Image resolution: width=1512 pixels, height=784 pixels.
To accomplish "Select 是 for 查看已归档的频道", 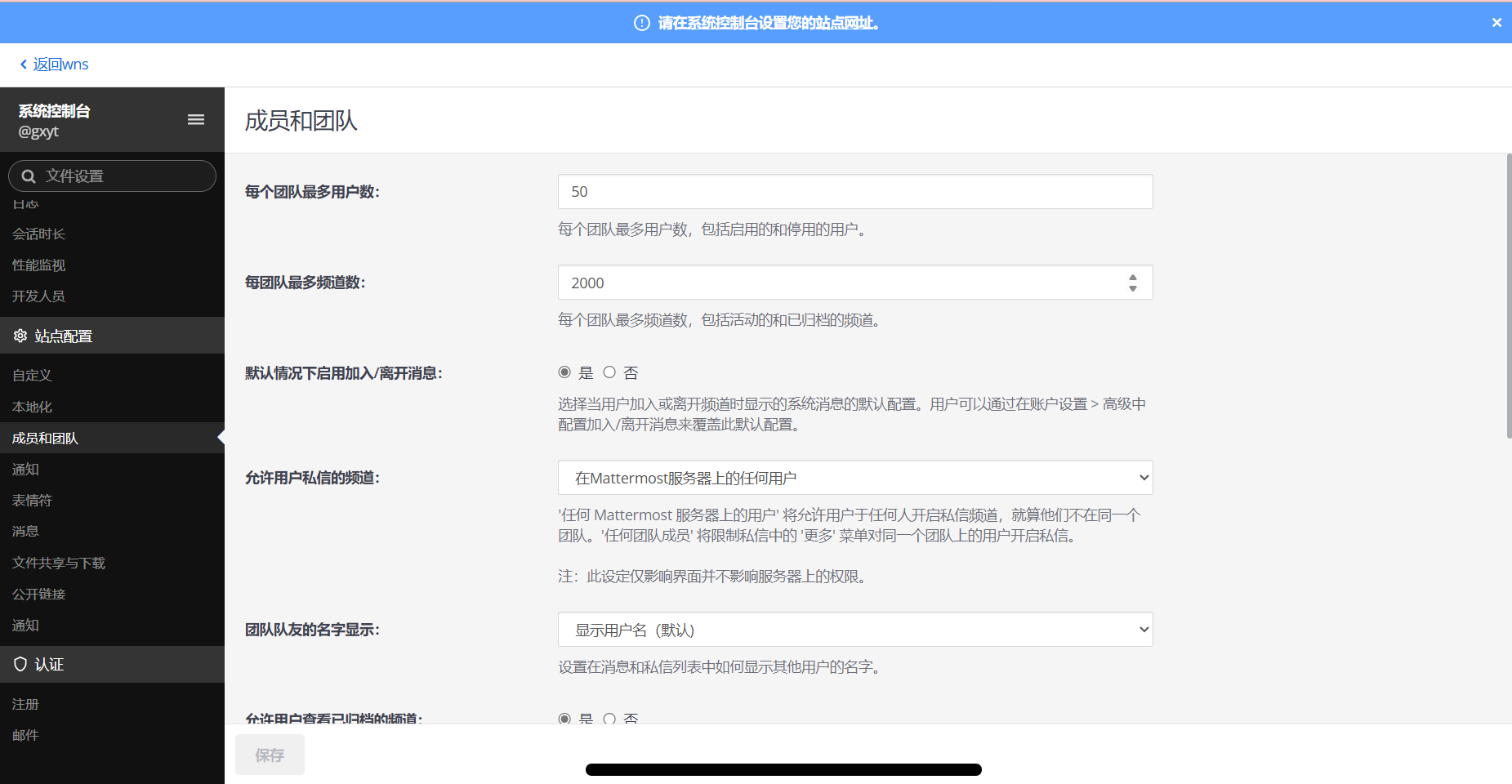I will tap(564, 719).
